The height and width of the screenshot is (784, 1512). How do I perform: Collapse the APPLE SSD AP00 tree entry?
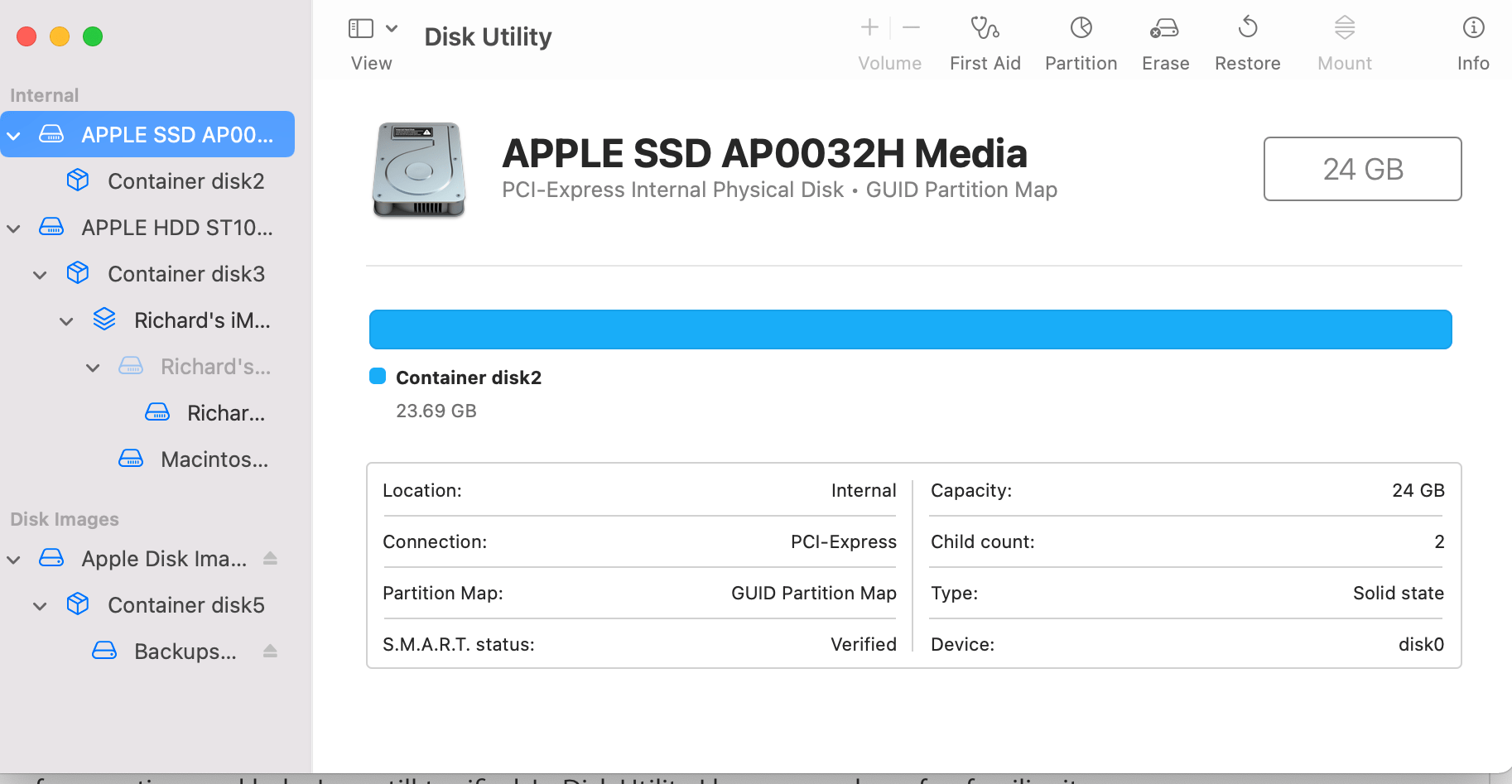coord(13,134)
